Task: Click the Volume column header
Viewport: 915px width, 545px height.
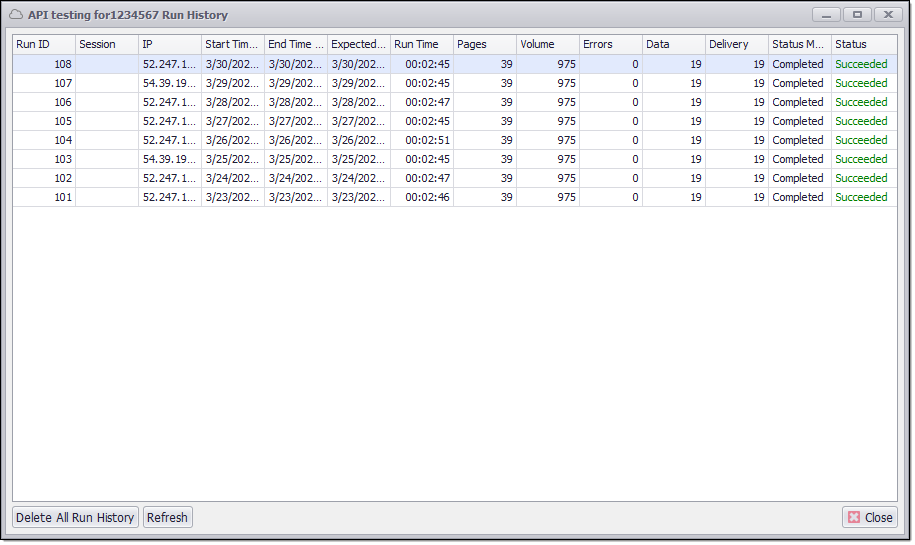Action: [547, 44]
